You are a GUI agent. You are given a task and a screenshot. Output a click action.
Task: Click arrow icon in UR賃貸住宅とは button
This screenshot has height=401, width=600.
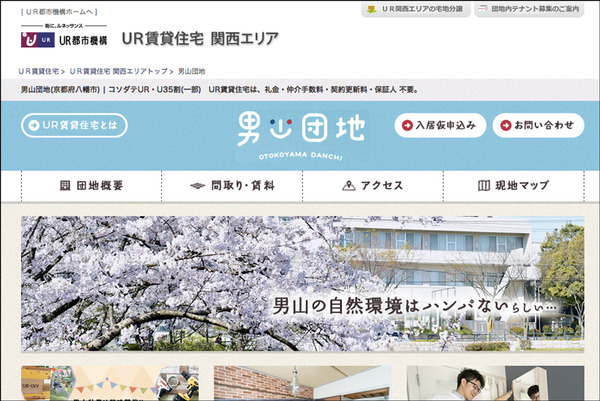pos(34,125)
